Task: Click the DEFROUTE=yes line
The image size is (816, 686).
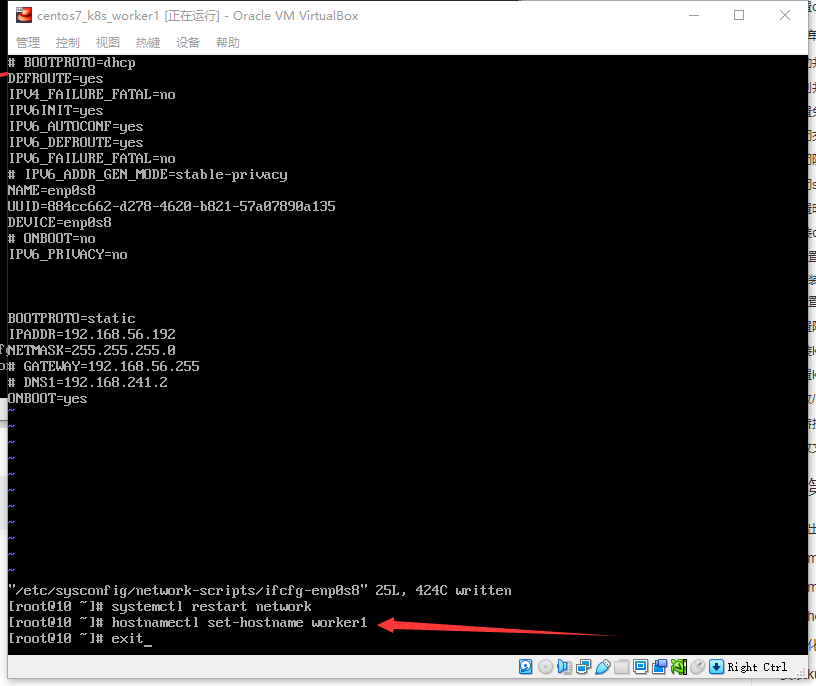Action: [56, 79]
